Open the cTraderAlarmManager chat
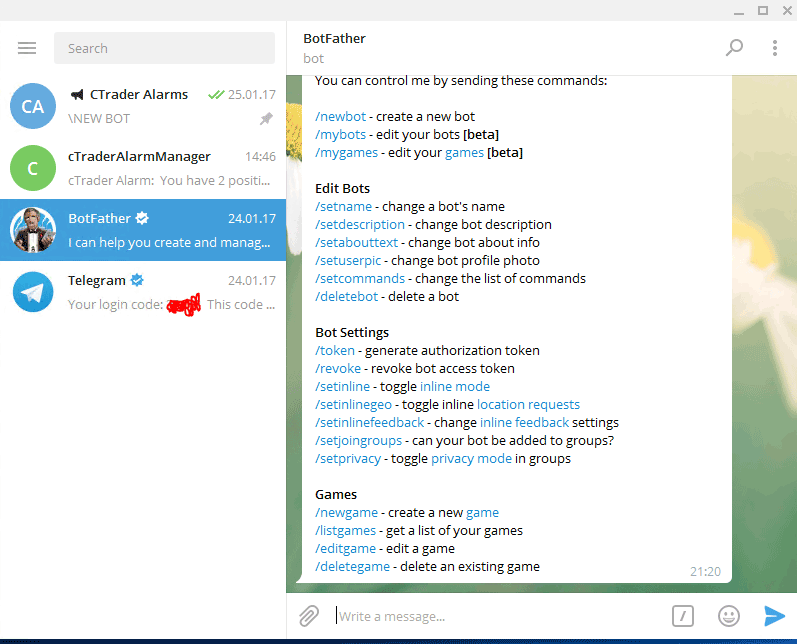This screenshot has width=797, height=644. tap(170, 168)
